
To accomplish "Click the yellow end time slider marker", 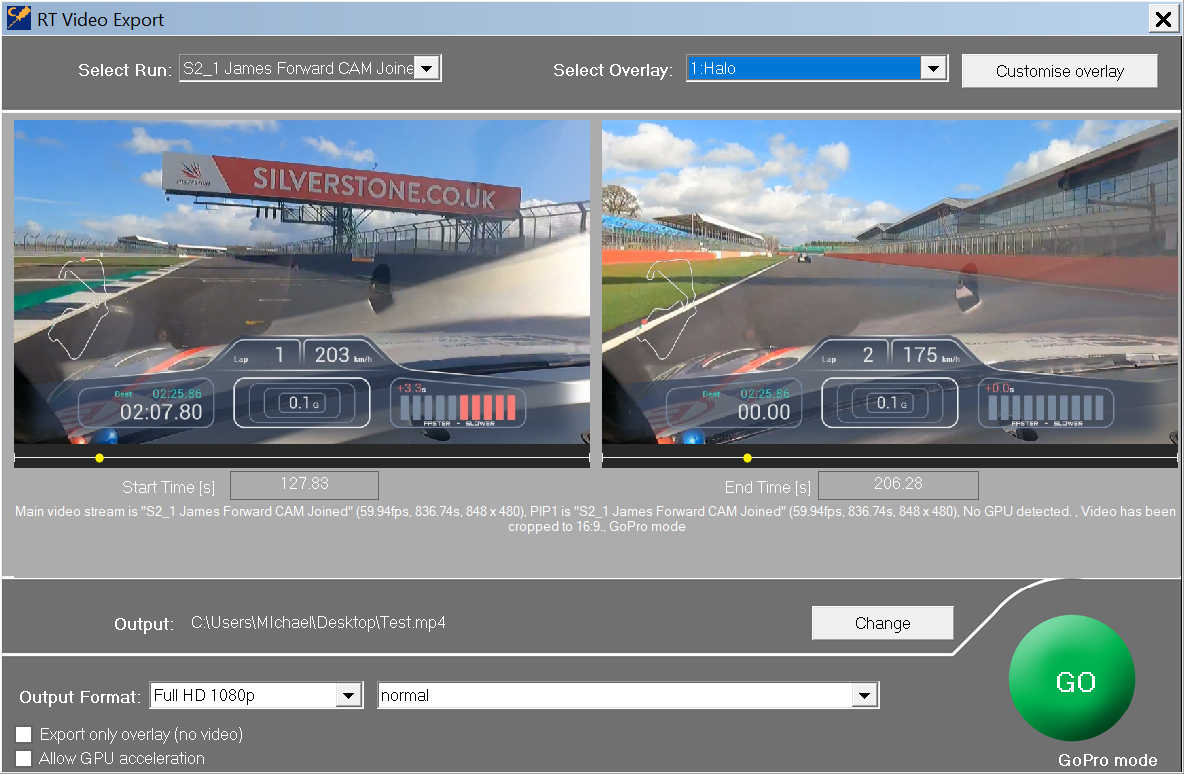I will (x=747, y=458).
